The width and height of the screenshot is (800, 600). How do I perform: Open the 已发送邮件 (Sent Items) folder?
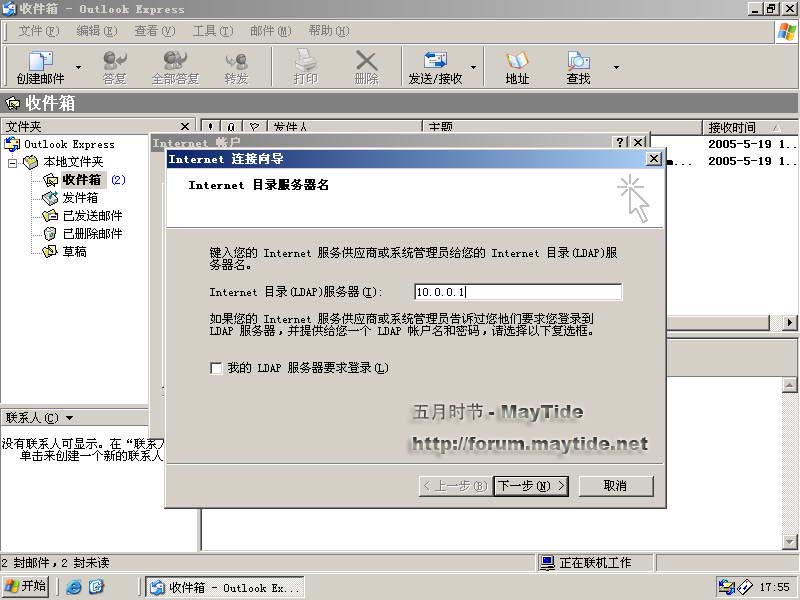tap(91, 216)
